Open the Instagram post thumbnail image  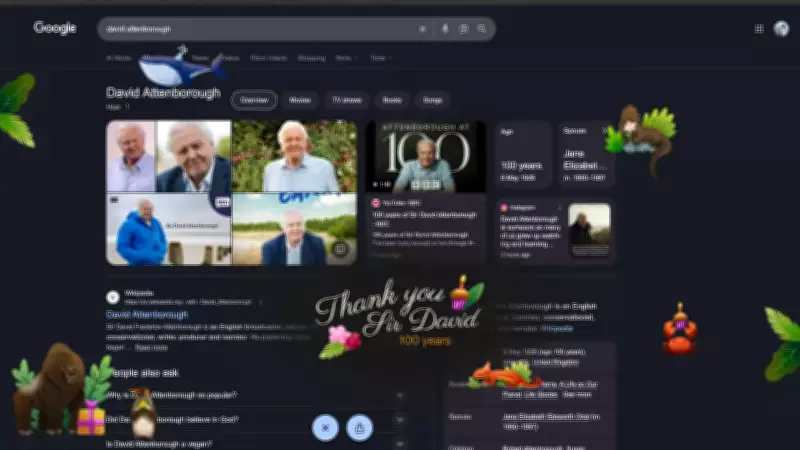[x=589, y=230]
